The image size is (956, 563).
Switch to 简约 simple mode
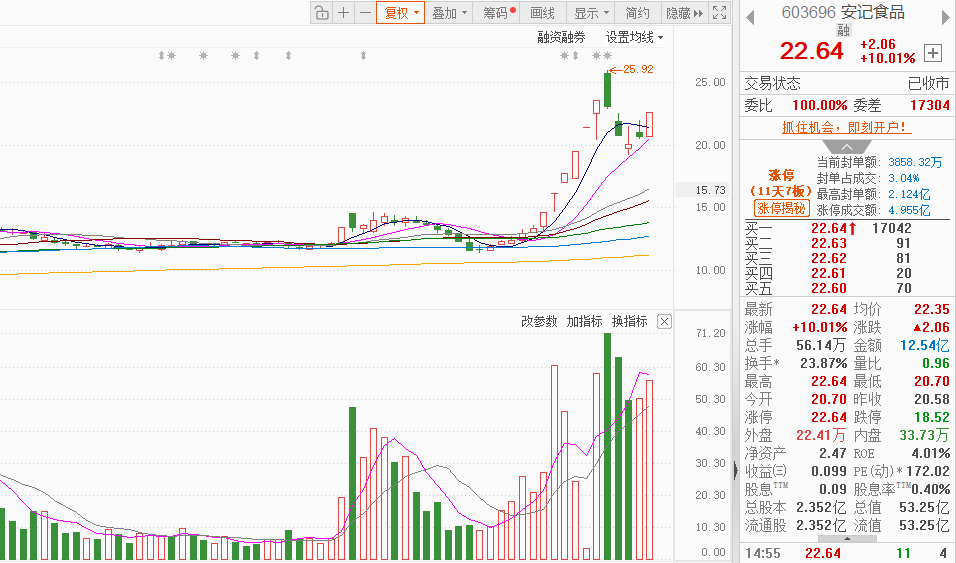pyautogui.click(x=638, y=12)
